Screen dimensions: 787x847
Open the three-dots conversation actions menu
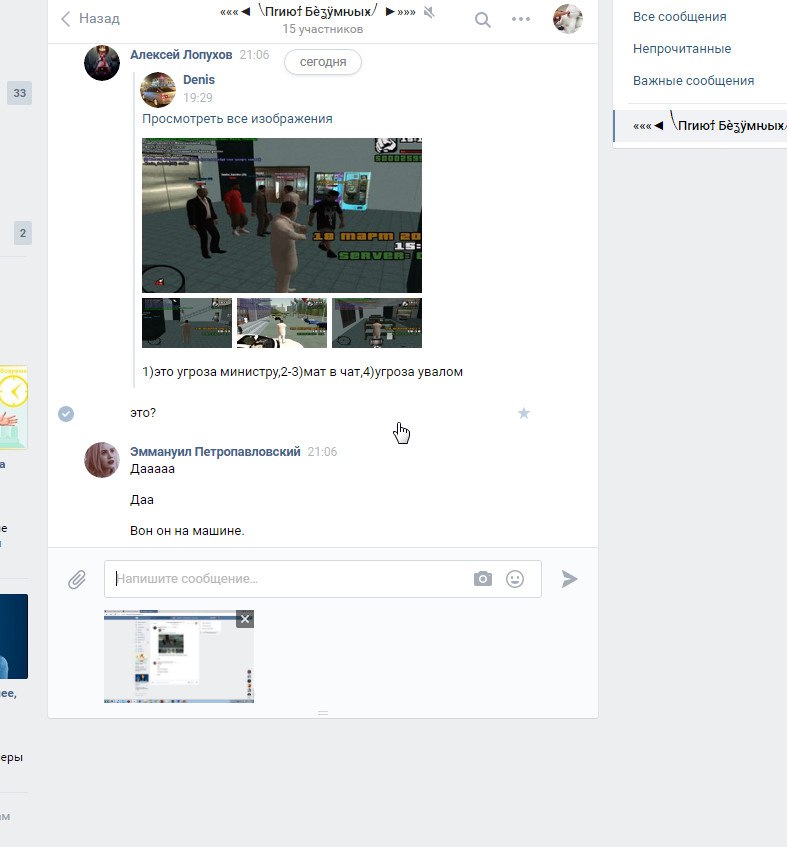point(521,19)
